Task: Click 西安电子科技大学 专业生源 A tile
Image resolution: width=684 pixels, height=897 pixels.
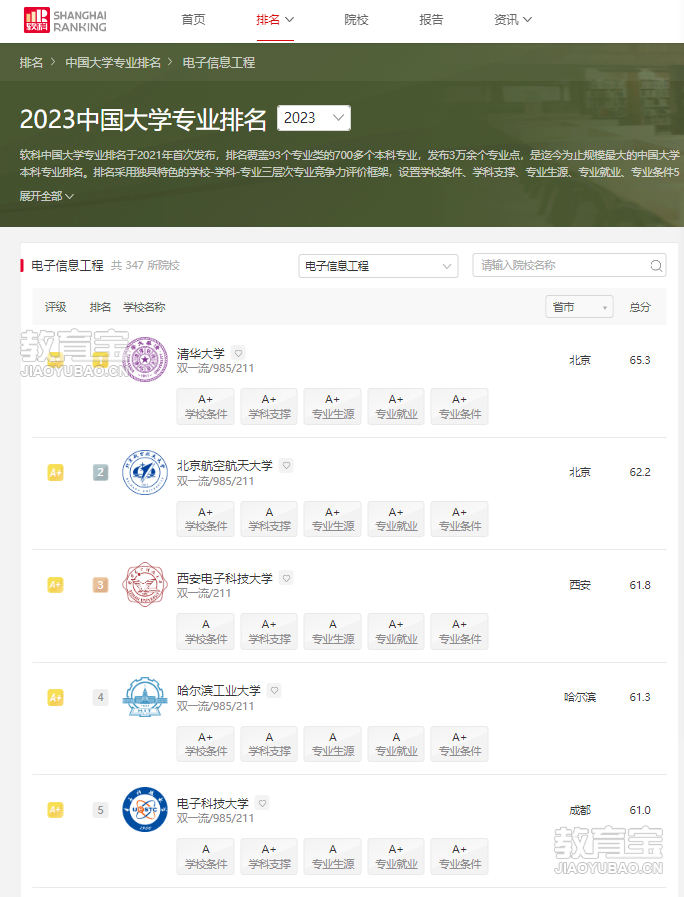Action: click(333, 631)
